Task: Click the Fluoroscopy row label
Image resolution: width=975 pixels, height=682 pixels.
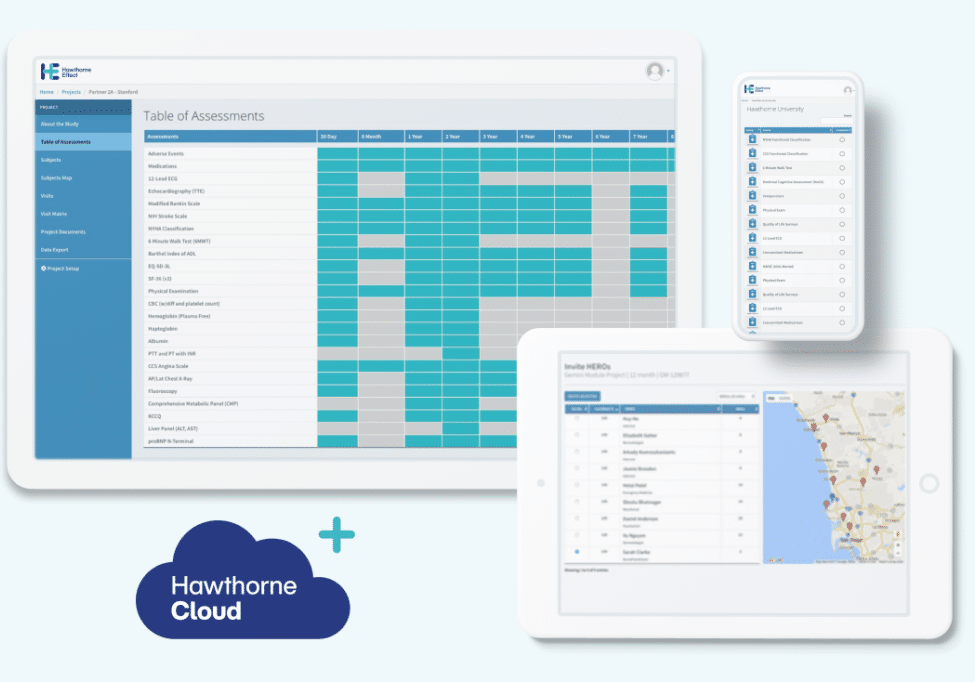Action: pos(163,391)
